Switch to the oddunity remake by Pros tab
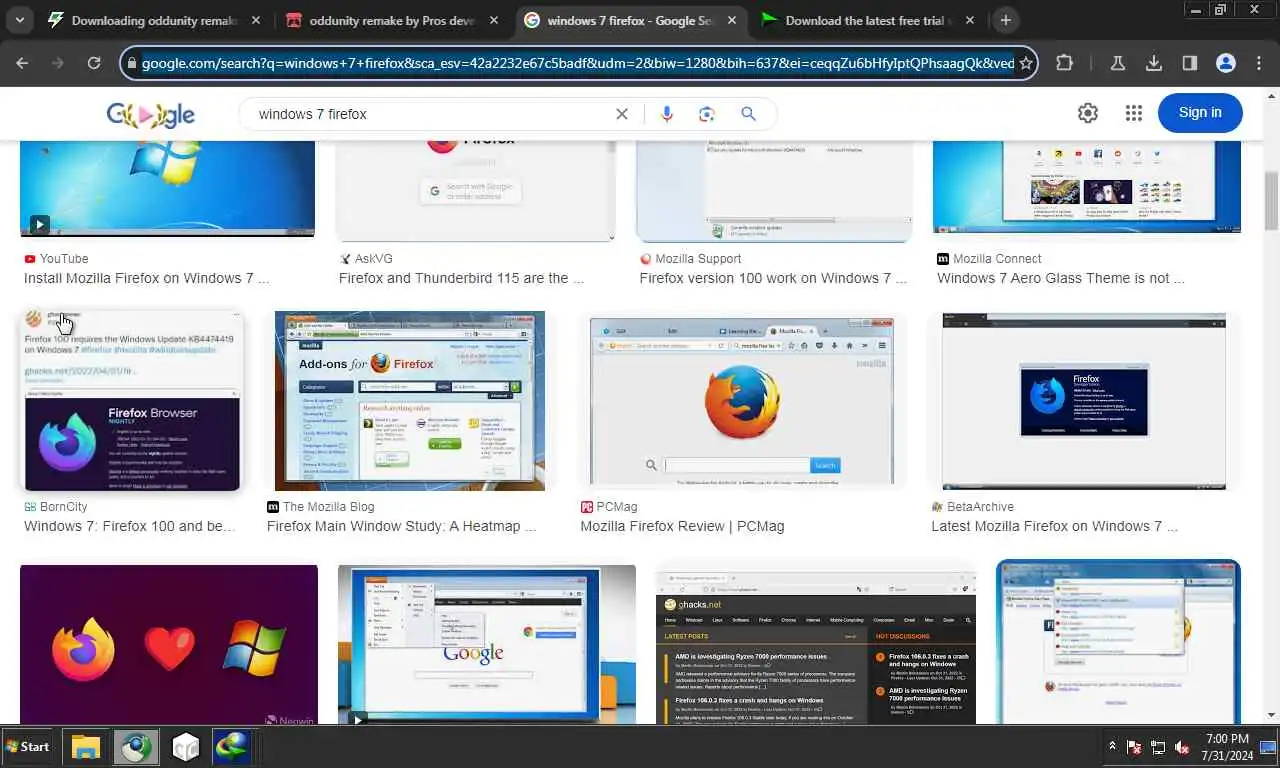Screen dimensions: 1280x768 click(392, 20)
